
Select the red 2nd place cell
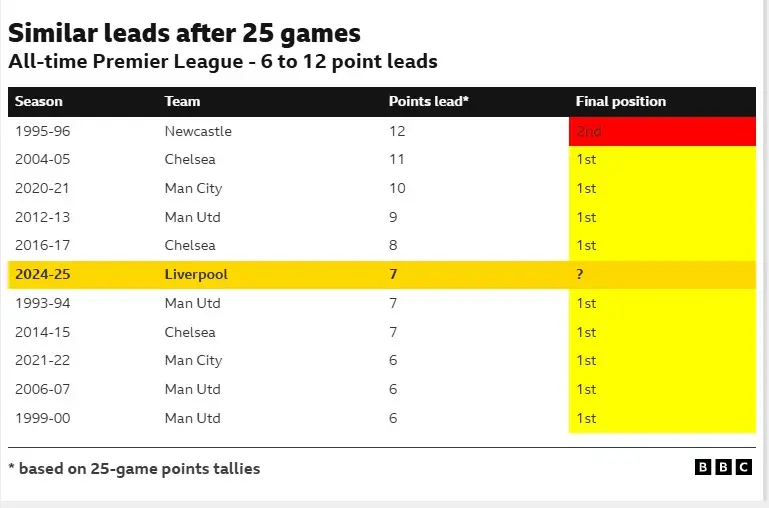[662, 131]
